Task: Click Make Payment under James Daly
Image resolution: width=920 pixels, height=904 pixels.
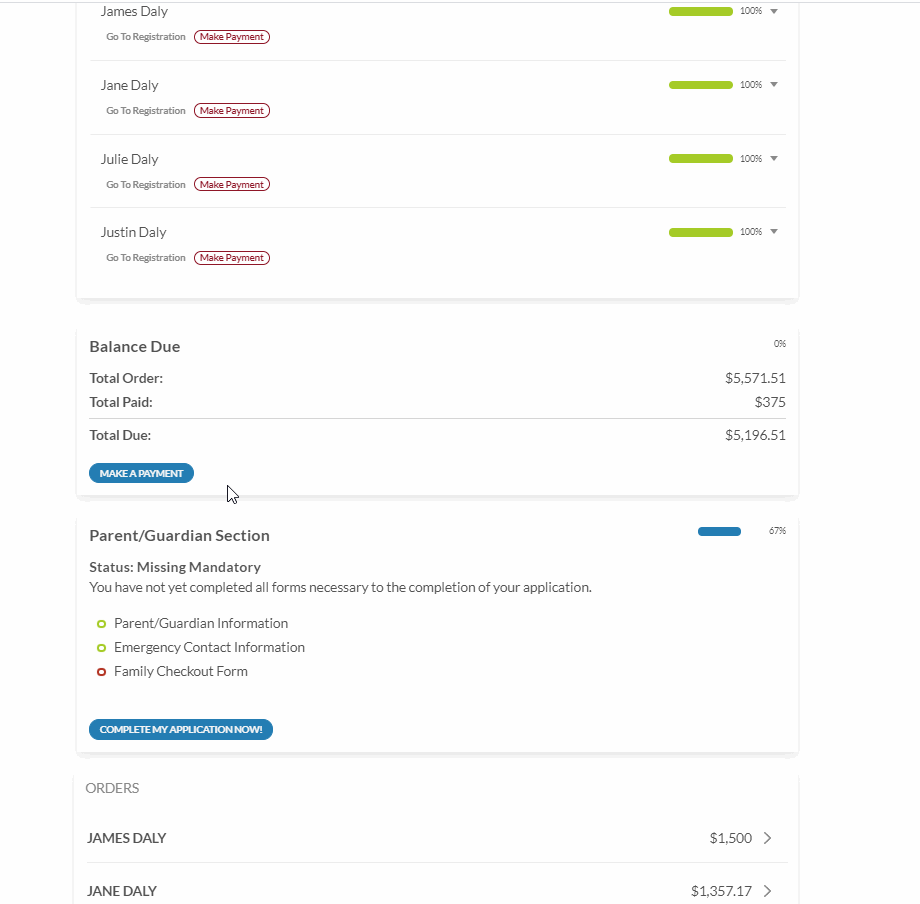Action: (232, 37)
